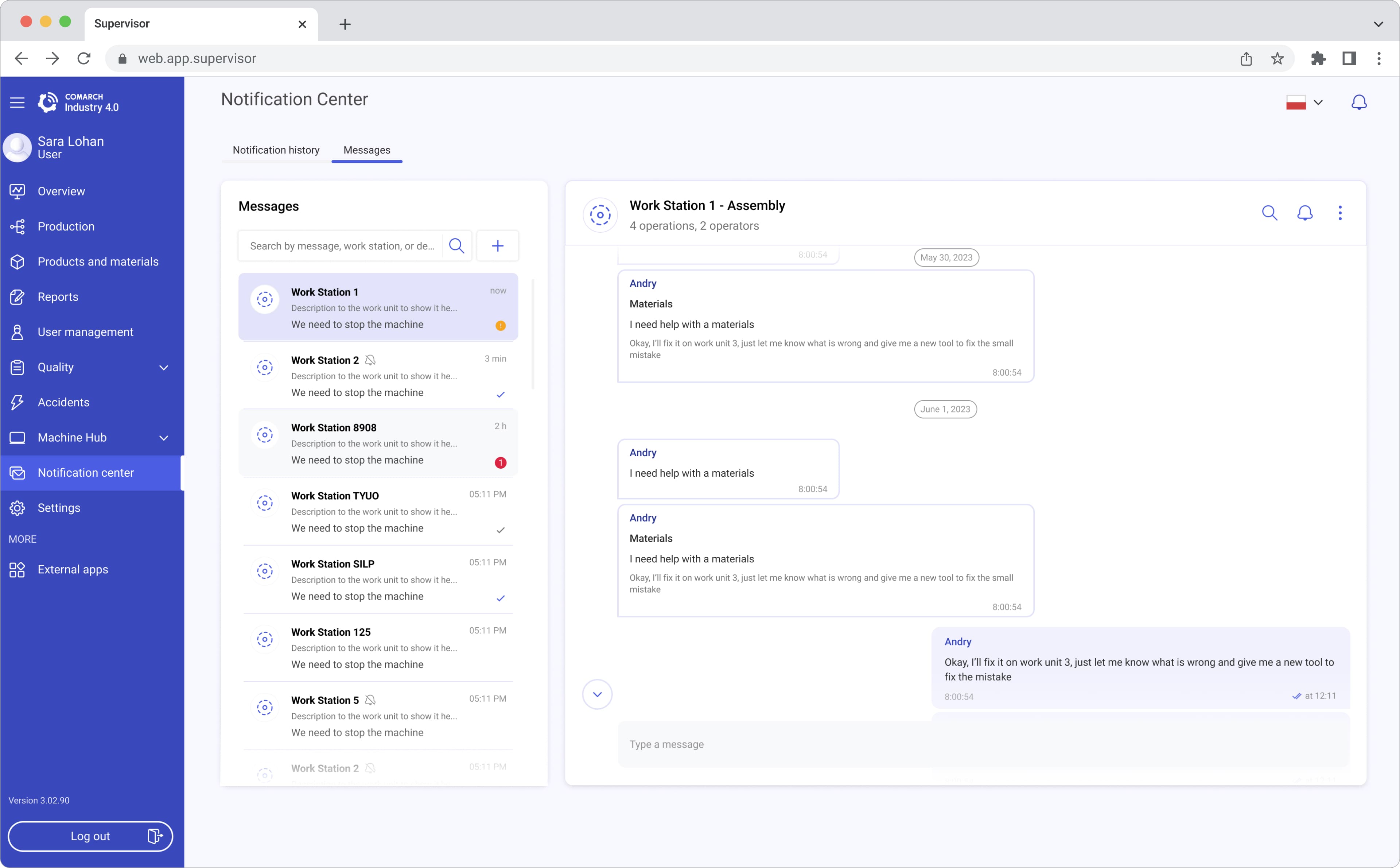Screen dimensions: 1400x868
Task: Click the message input field
Action: pos(975,744)
